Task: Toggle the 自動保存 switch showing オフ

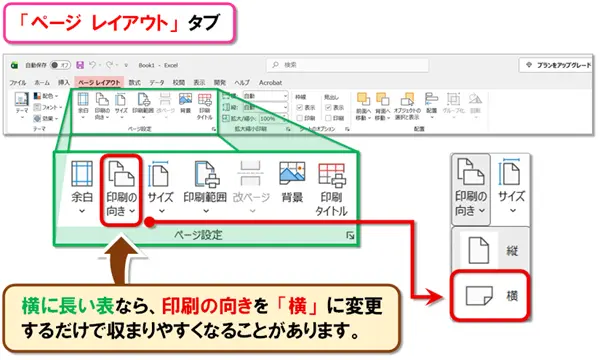Action: tap(60, 65)
